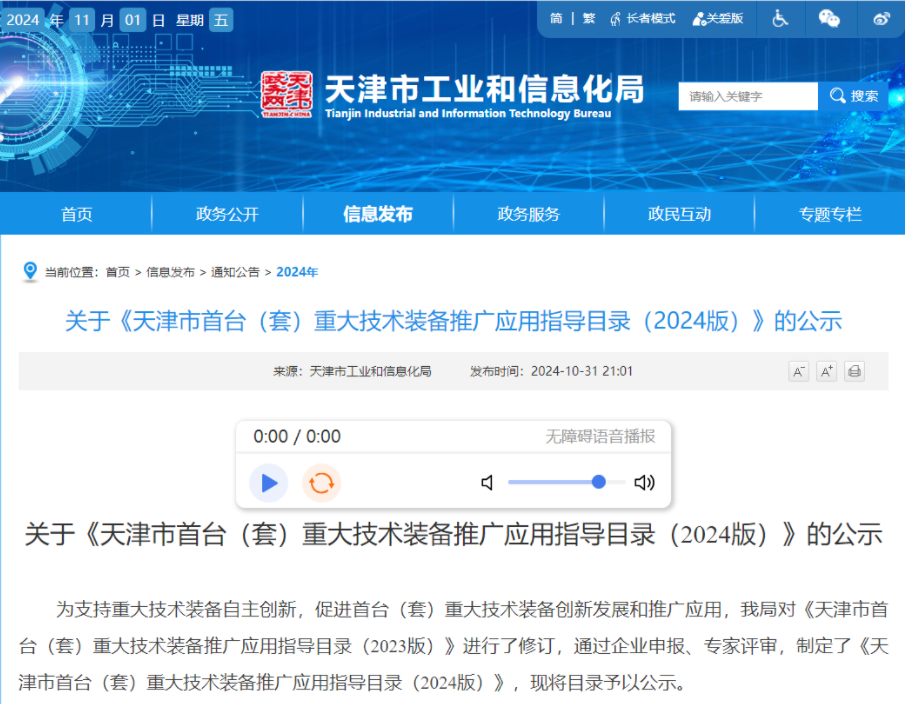Play the accessible voice broadcast audio
905x704 pixels.
click(268, 483)
